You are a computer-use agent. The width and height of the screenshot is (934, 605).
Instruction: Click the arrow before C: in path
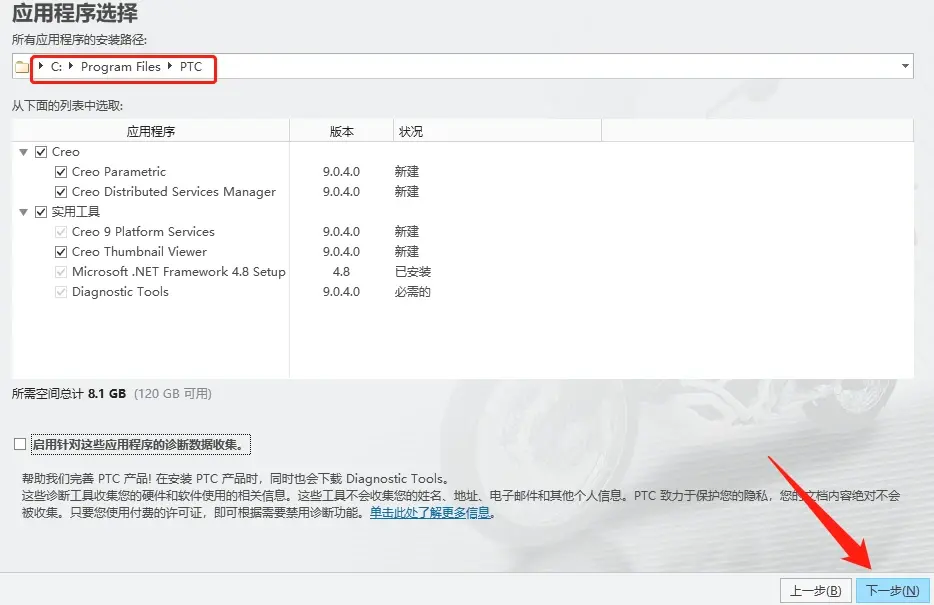click(x=41, y=66)
